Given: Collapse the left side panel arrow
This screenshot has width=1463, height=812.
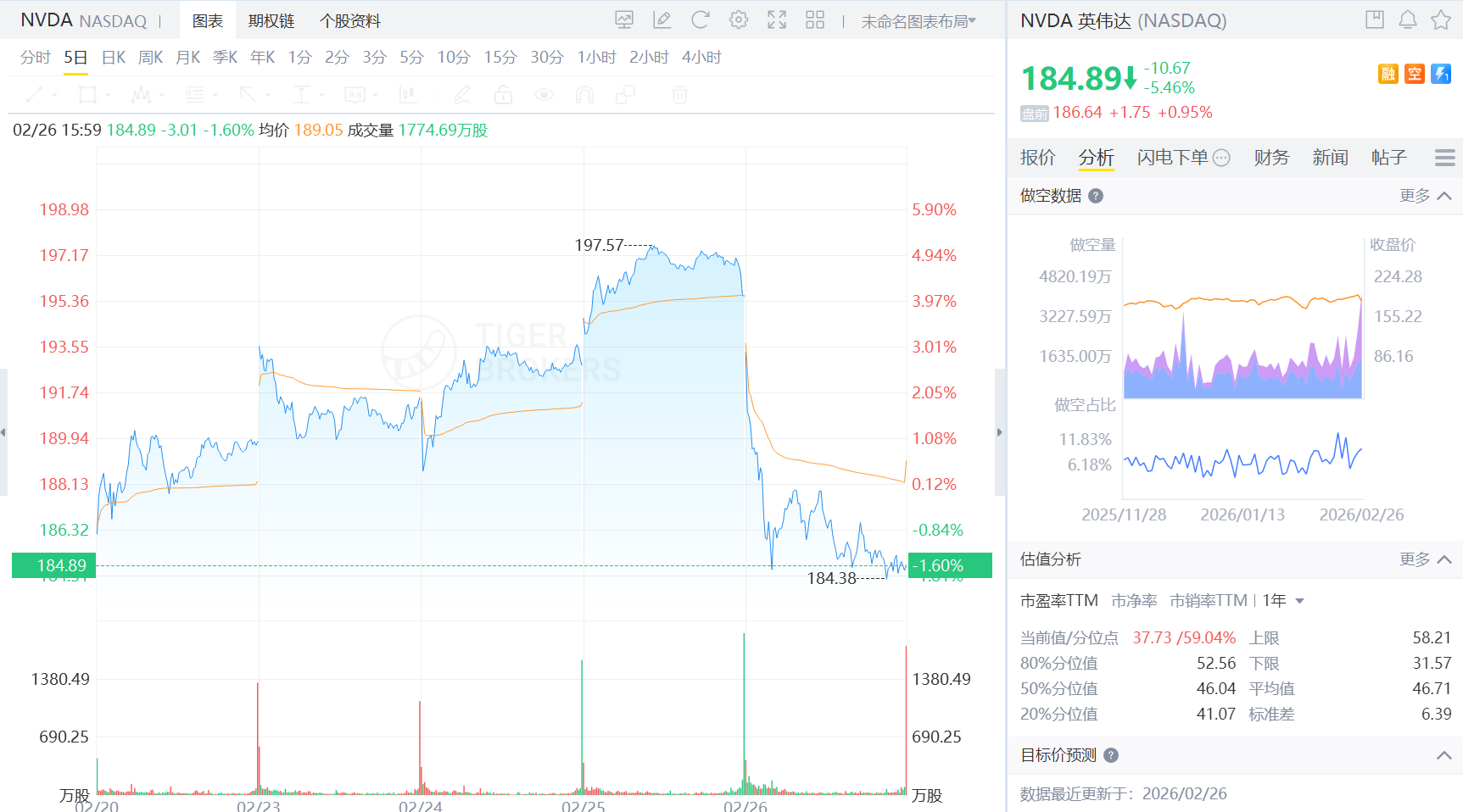Looking at the screenshot, I should tap(3, 432).
